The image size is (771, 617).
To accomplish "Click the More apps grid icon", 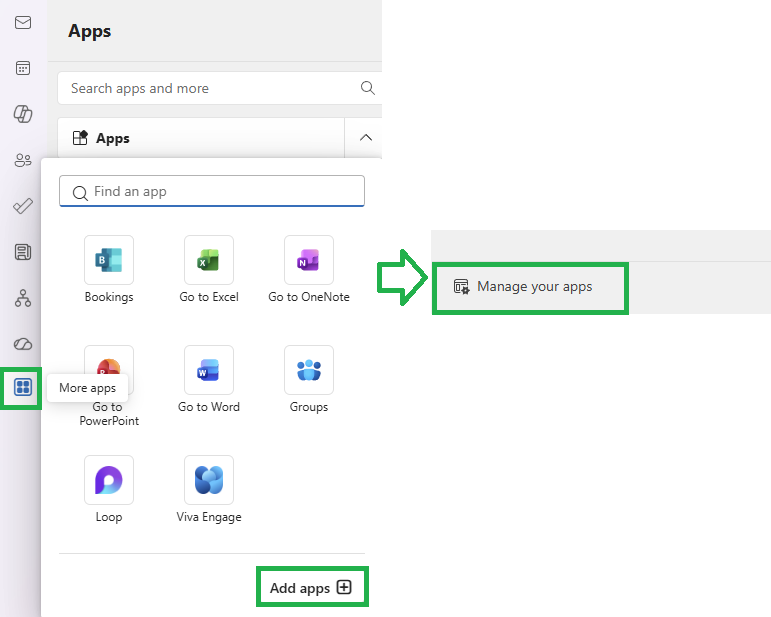I will (23, 387).
